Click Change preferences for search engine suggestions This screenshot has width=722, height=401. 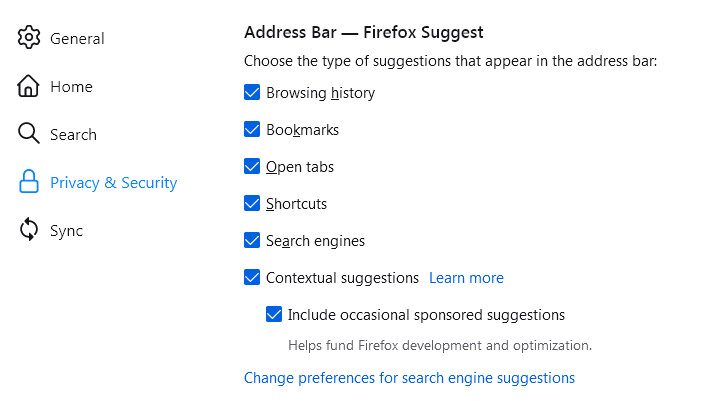coord(409,378)
